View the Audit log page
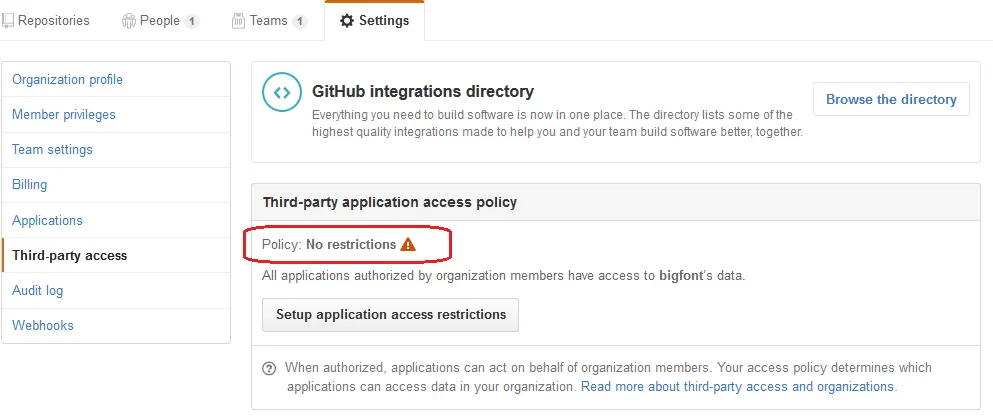Viewport: 993px width, 417px height. click(38, 290)
